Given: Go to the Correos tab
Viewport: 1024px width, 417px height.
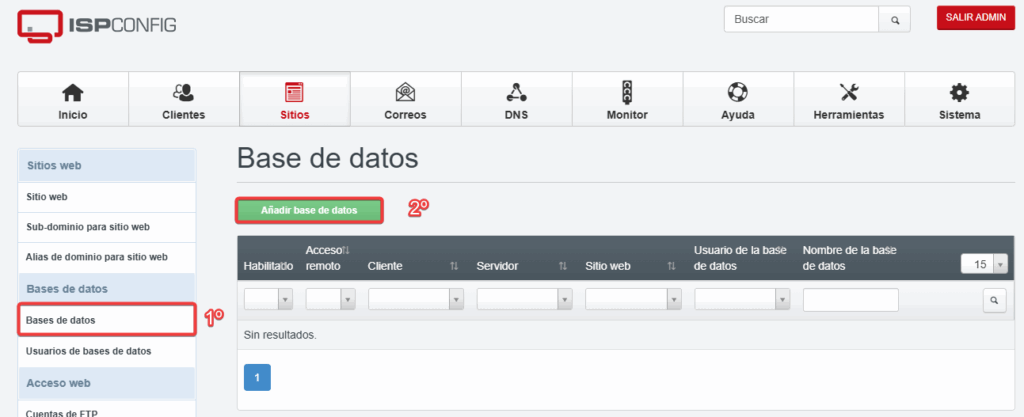Looking at the screenshot, I should [x=406, y=99].
